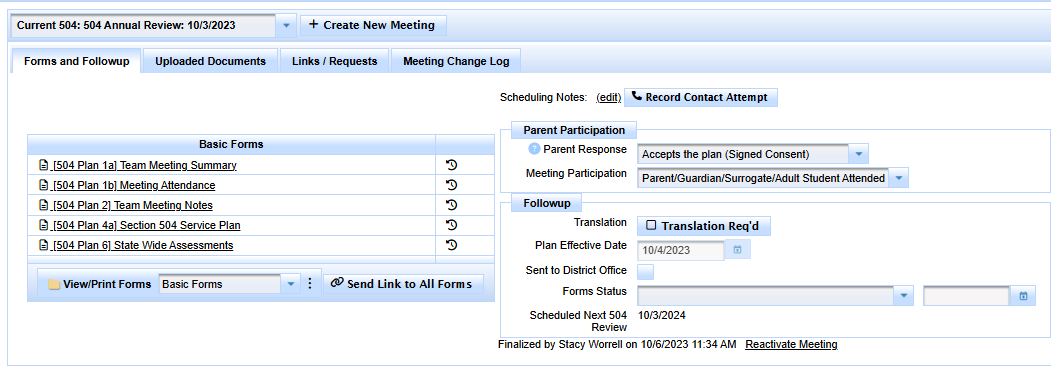Click the Forms Status date input field

click(966, 295)
